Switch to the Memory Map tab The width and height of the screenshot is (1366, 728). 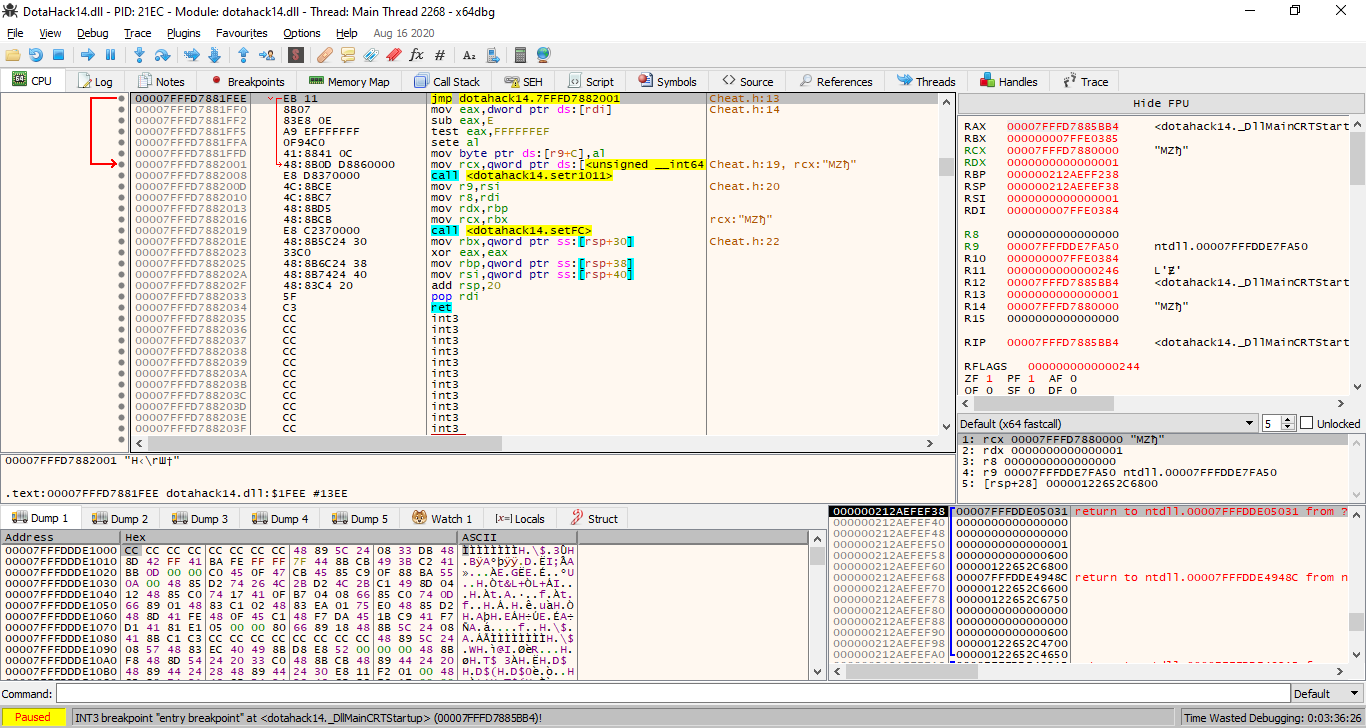pos(349,82)
